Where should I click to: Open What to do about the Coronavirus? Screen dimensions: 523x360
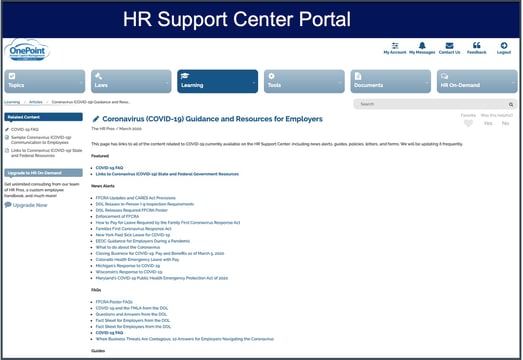click(128, 247)
